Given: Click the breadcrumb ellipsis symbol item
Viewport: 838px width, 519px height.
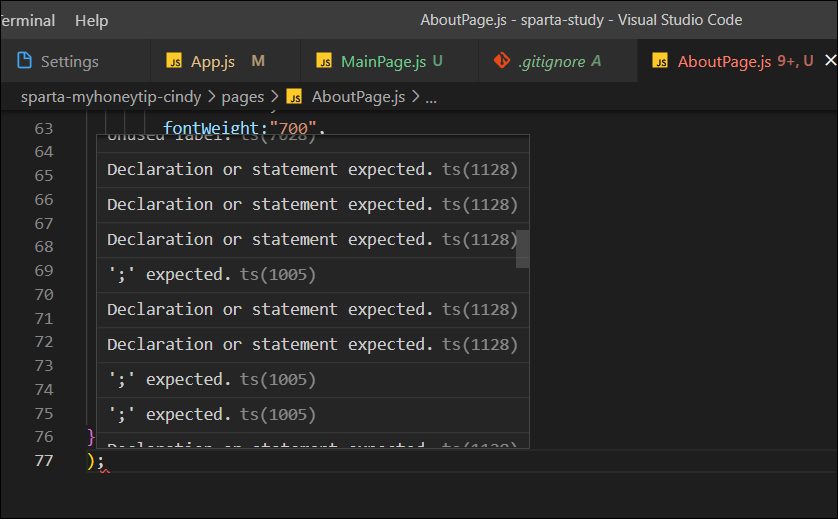Looking at the screenshot, I should (431, 98).
